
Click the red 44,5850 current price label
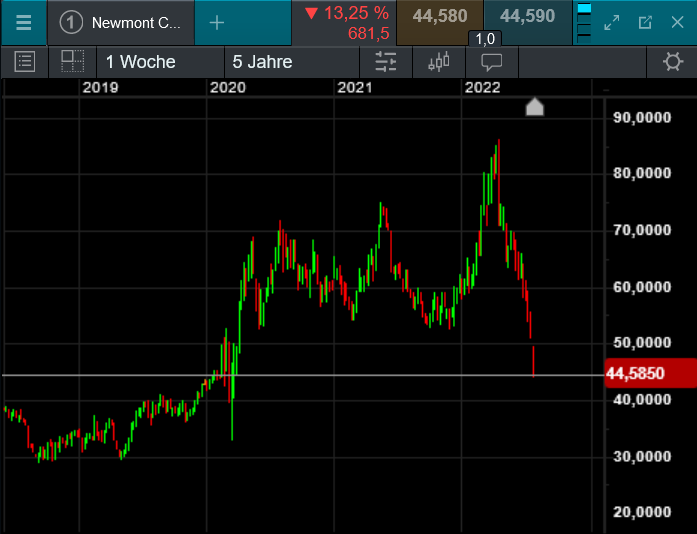point(645,373)
